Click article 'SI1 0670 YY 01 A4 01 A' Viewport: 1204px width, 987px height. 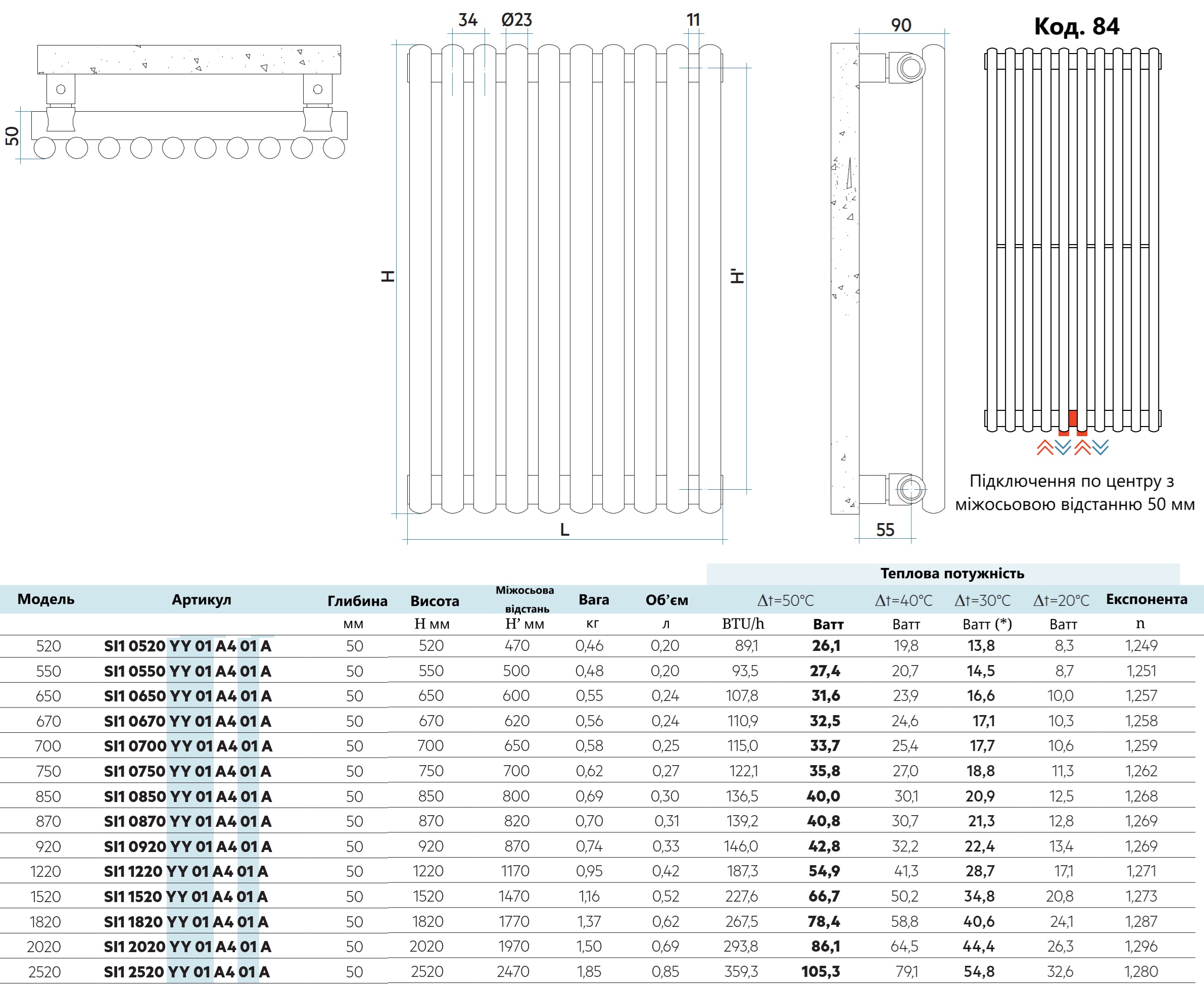(187, 722)
